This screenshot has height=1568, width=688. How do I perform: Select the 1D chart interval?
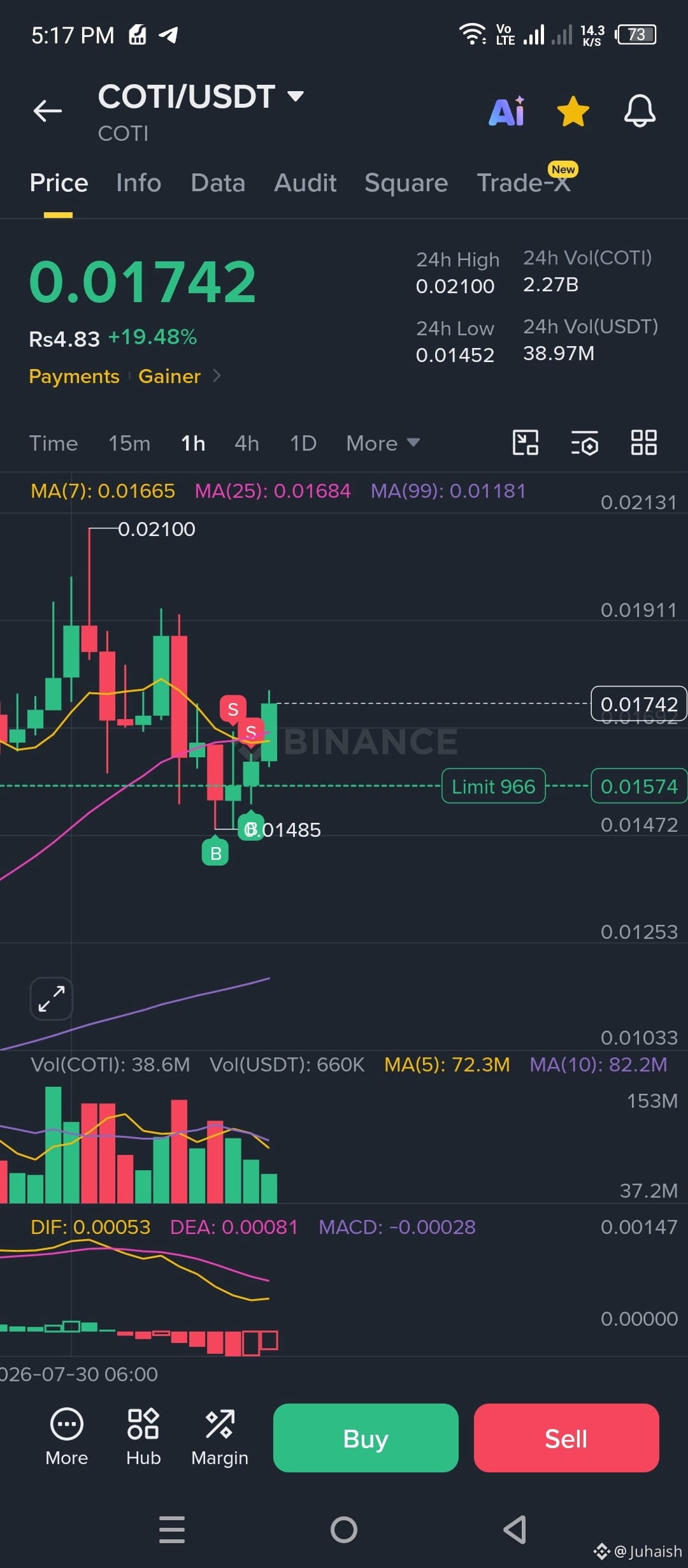(x=303, y=443)
